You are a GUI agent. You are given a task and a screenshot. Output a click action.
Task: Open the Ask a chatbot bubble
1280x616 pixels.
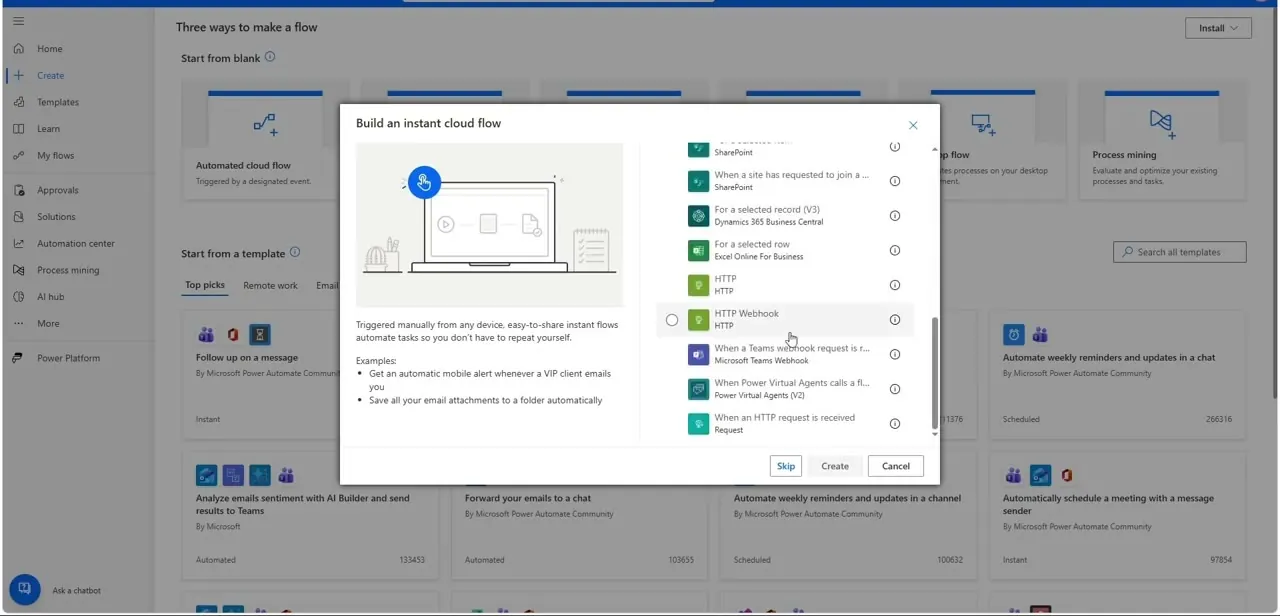click(25, 590)
